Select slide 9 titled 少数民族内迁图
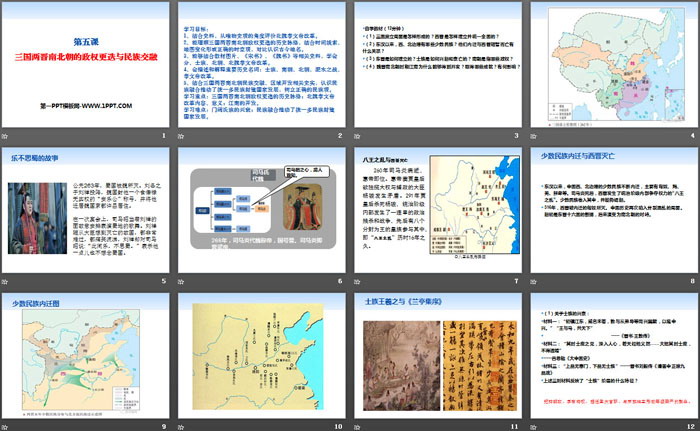Image resolution: width=700 pixels, height=431 pixels. (x=85, y=356)
